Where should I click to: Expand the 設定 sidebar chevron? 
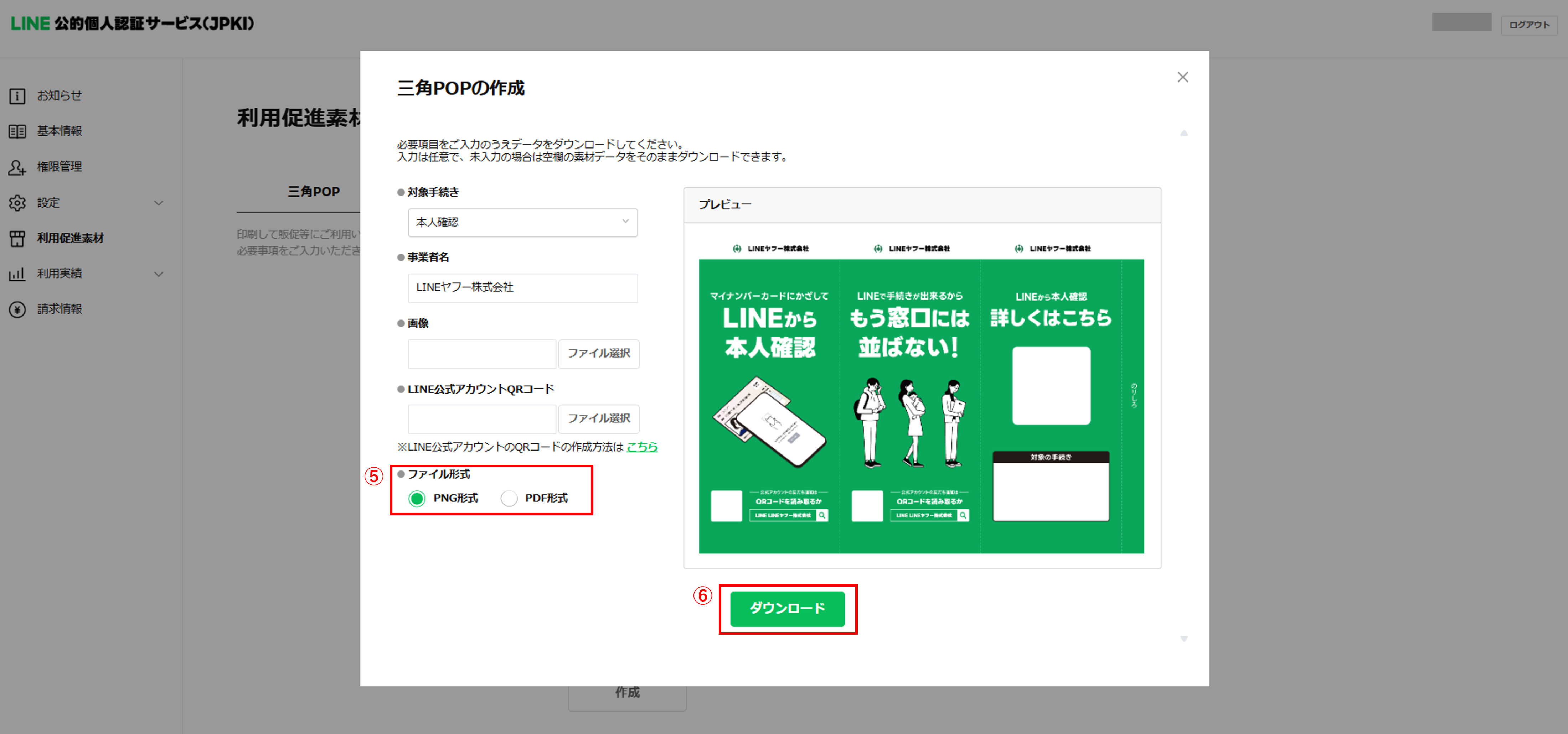click(159, 203)
